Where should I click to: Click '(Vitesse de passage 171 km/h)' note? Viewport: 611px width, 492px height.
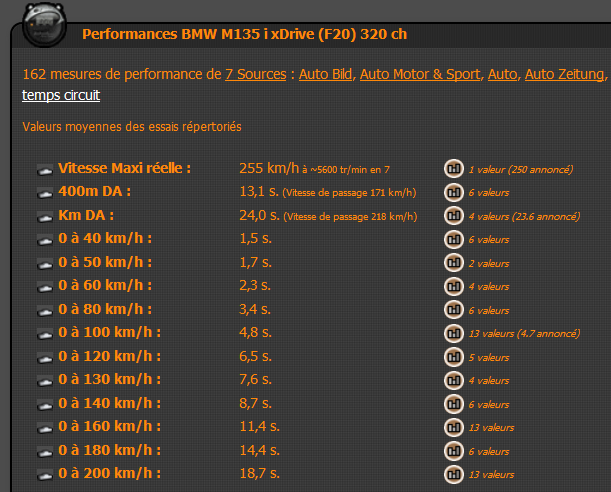pos(349,193)
